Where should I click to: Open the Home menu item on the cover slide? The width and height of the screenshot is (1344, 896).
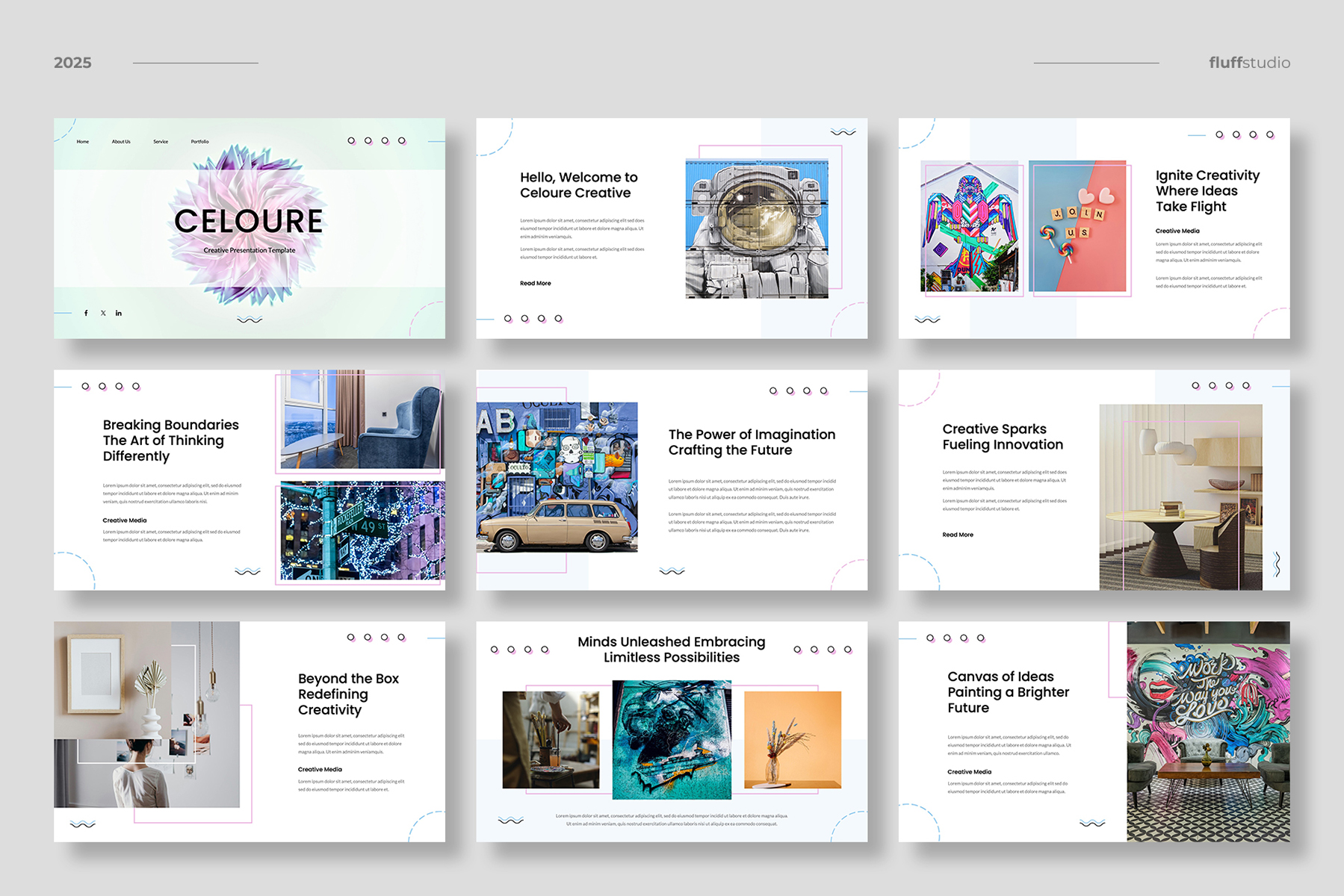pyautogui.click(x=83, y=141)
